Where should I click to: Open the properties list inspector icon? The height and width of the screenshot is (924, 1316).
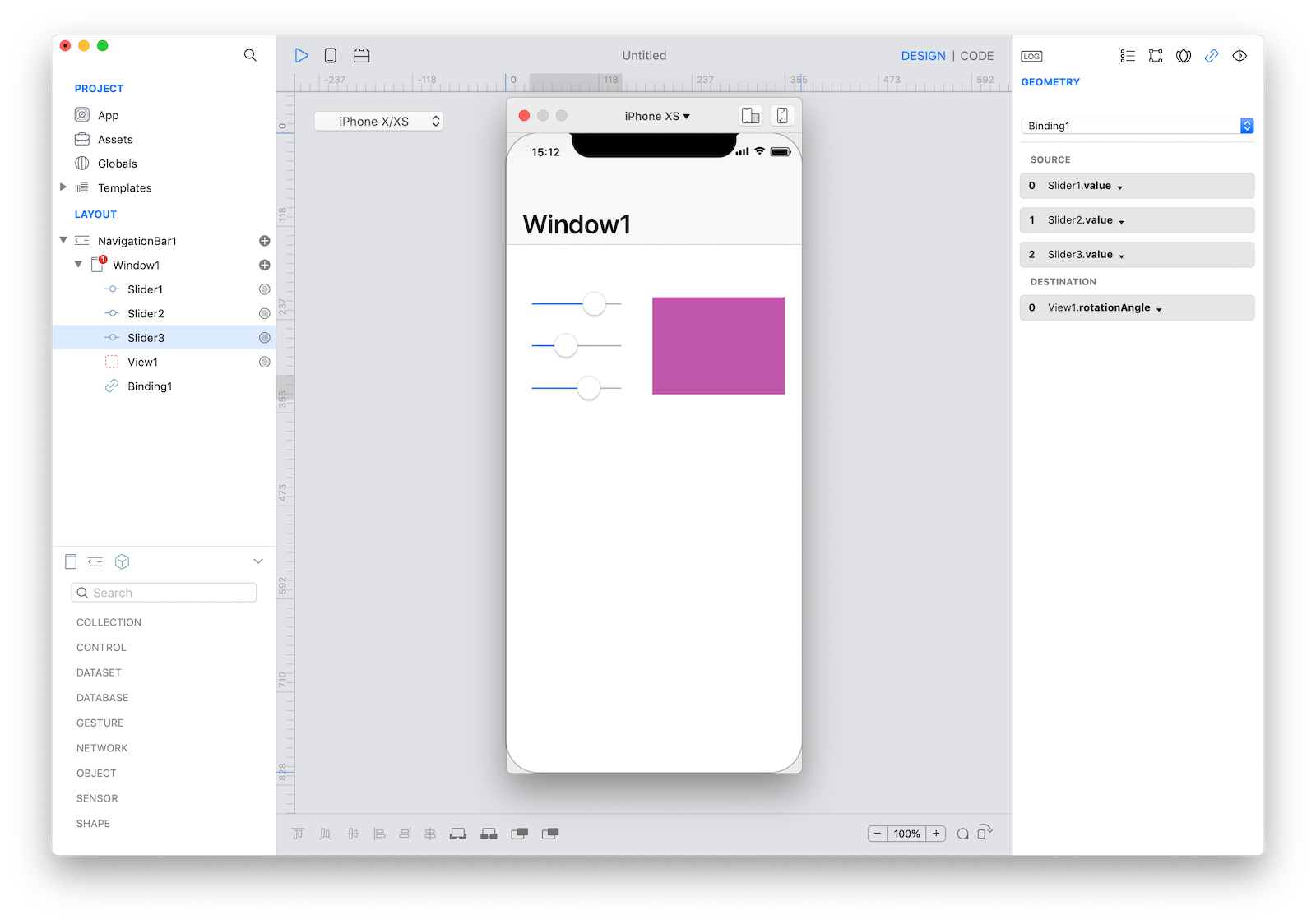point(1127,56)
